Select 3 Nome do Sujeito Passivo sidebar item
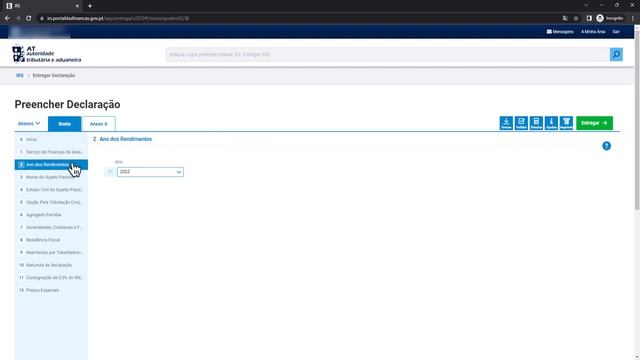The height and width of the screenshot is (360, 640). 51,177
